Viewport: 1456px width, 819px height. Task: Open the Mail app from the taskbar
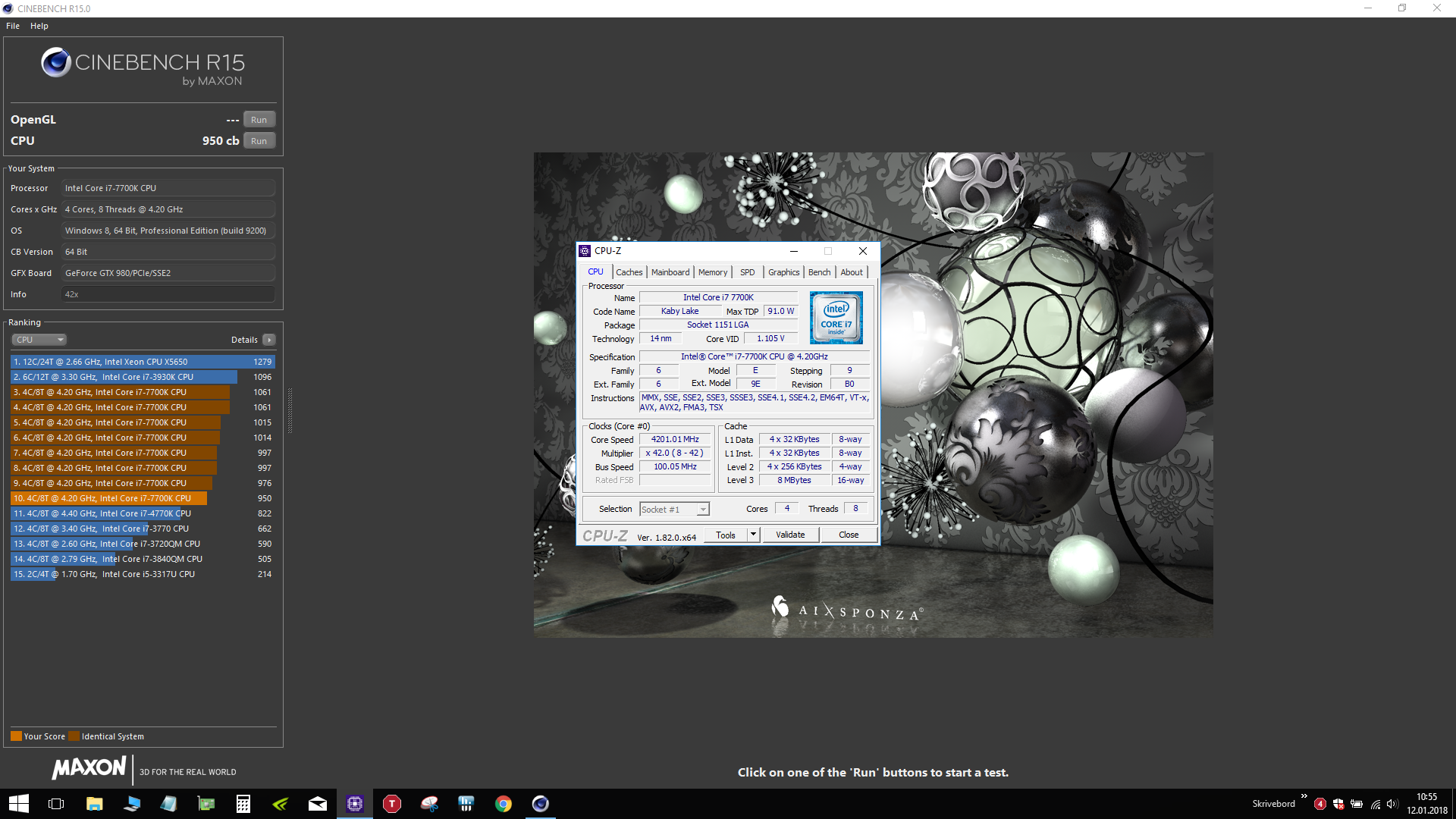pyautogui.click(x=318, y=804)
